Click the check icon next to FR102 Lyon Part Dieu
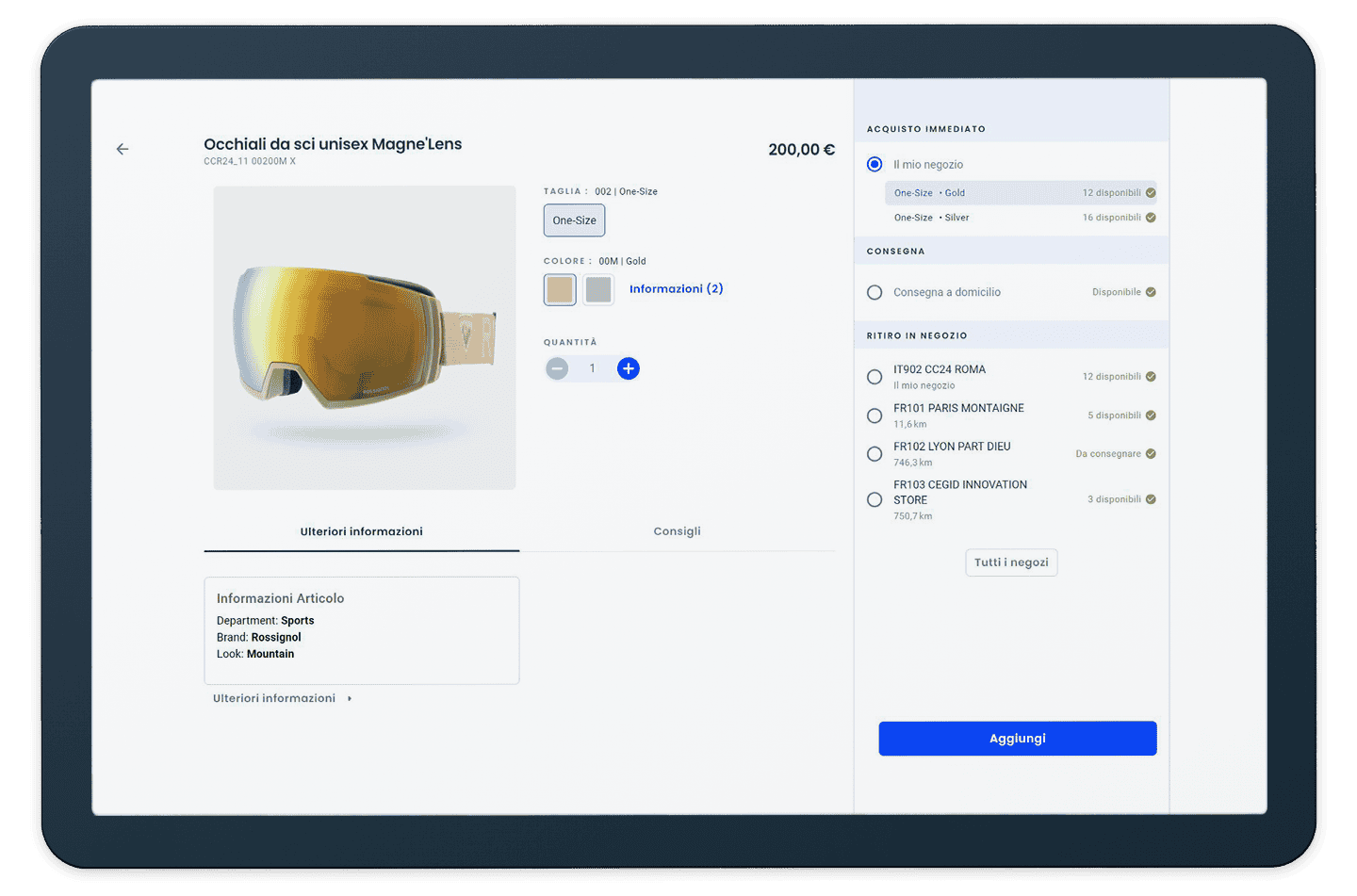Viewport: 1357px width, 896px height. [x=1151, y=454]
